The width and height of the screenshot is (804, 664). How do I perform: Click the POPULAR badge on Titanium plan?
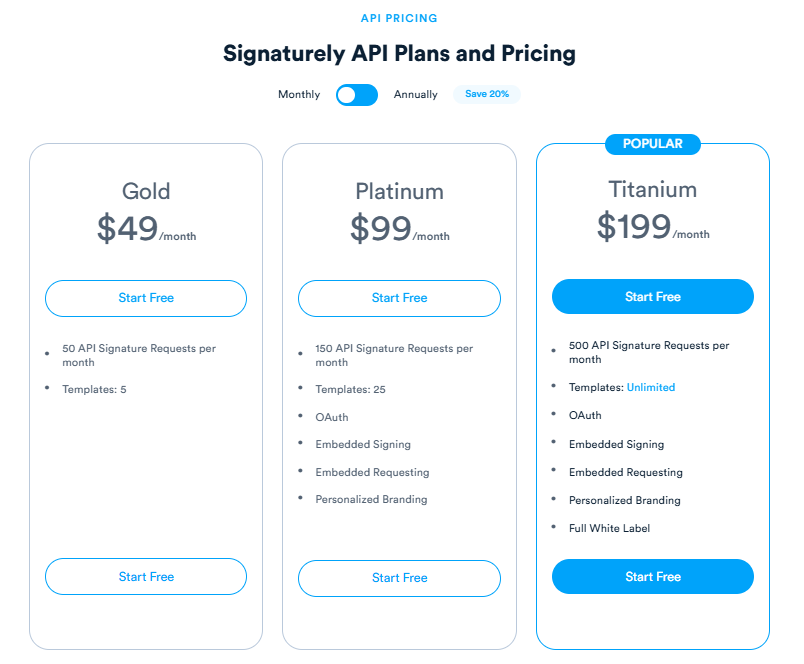tap(652, 143)
